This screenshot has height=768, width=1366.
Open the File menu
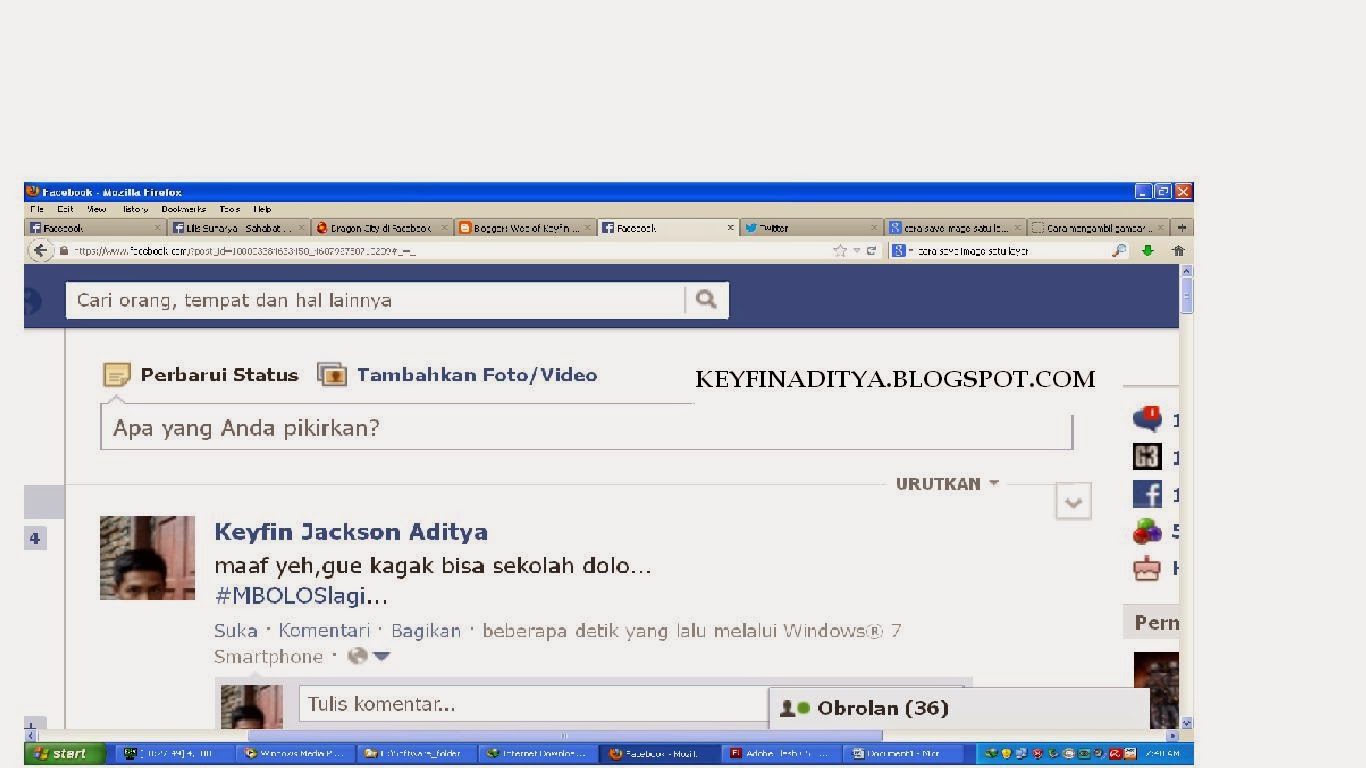pyautogui.click(x=37, y=210)
